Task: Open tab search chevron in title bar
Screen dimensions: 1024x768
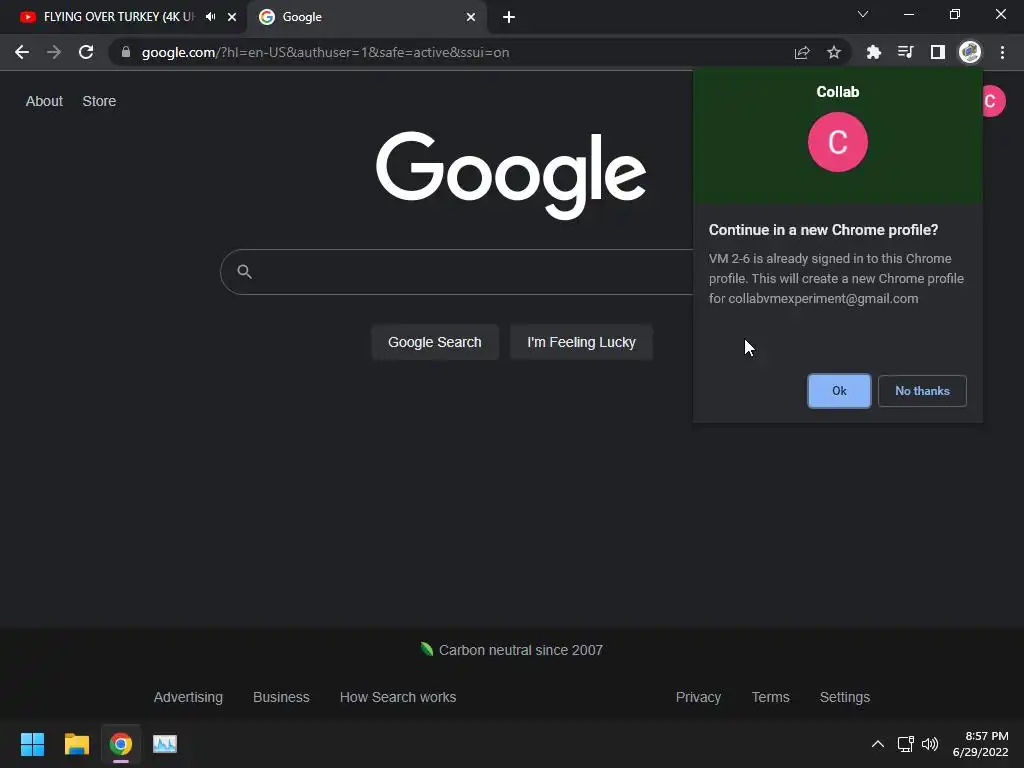Action: tap(863, 14)
